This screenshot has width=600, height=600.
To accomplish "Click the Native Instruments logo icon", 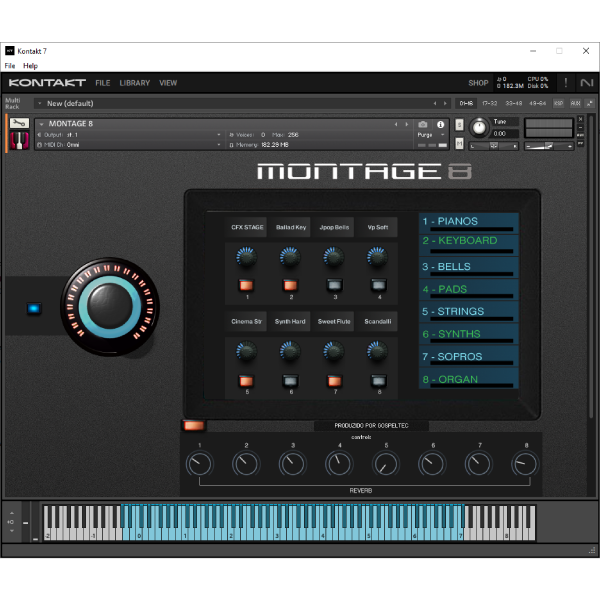I will pyautogui.click(x=586, y=83).
